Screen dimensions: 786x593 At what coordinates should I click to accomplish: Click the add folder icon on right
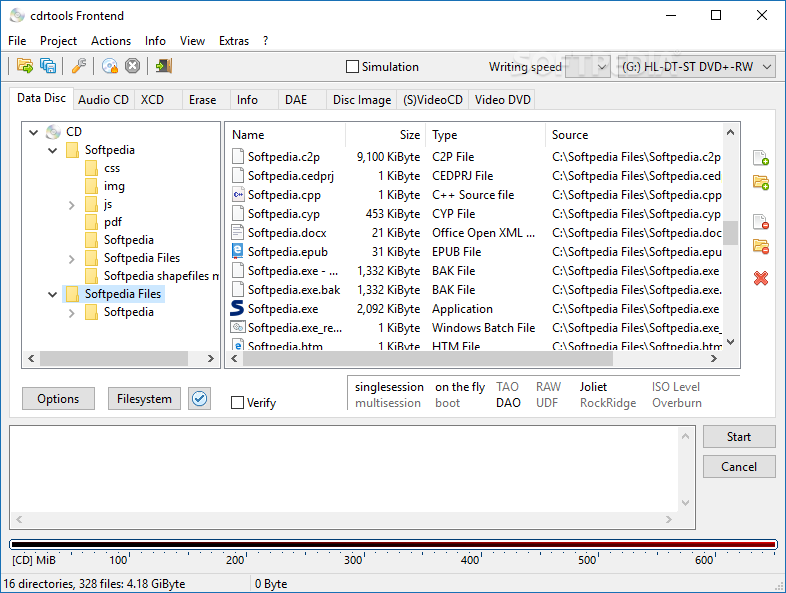pos(761,182)
